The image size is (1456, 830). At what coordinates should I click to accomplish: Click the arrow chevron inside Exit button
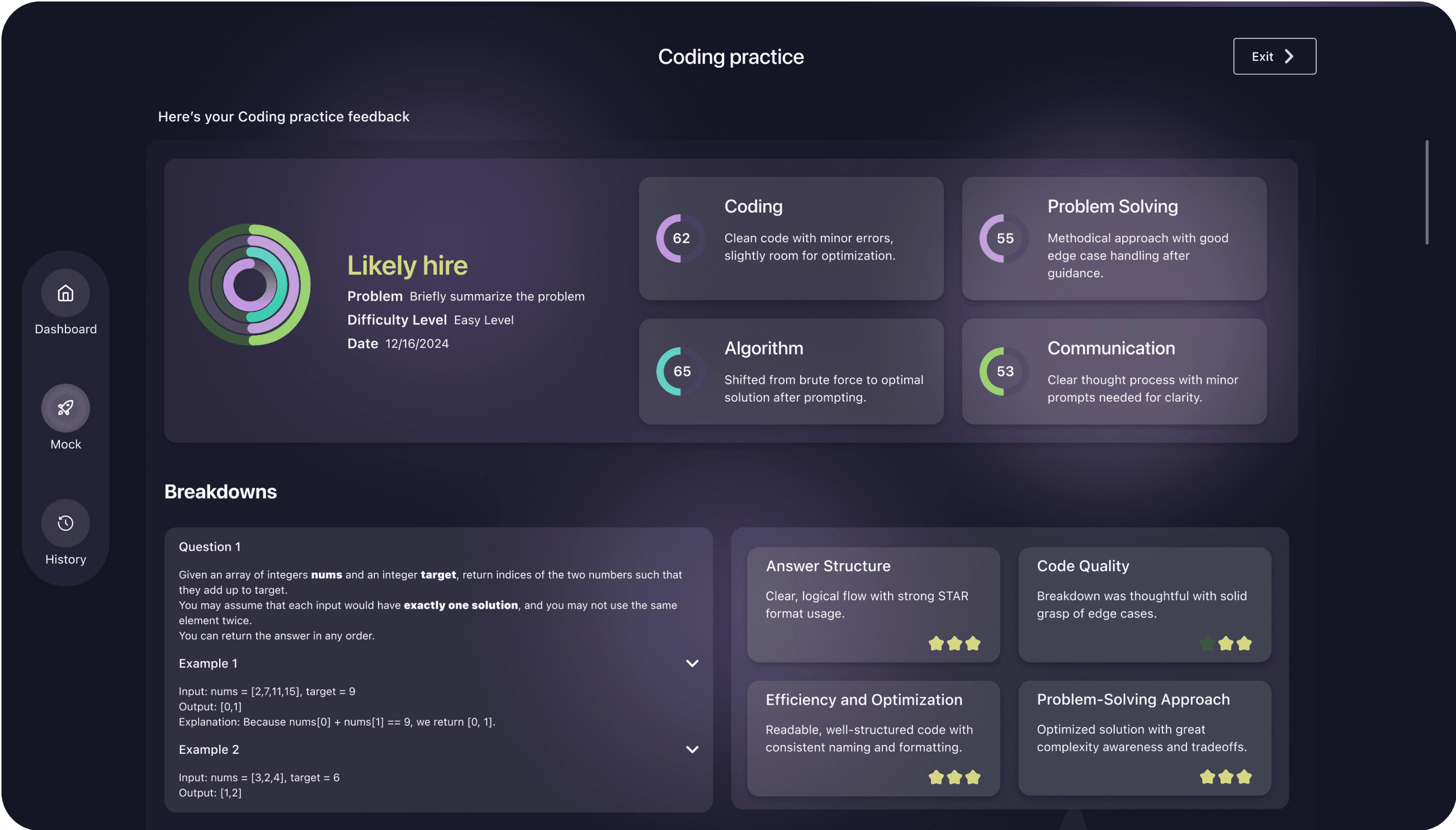[x=1289, y=56]
